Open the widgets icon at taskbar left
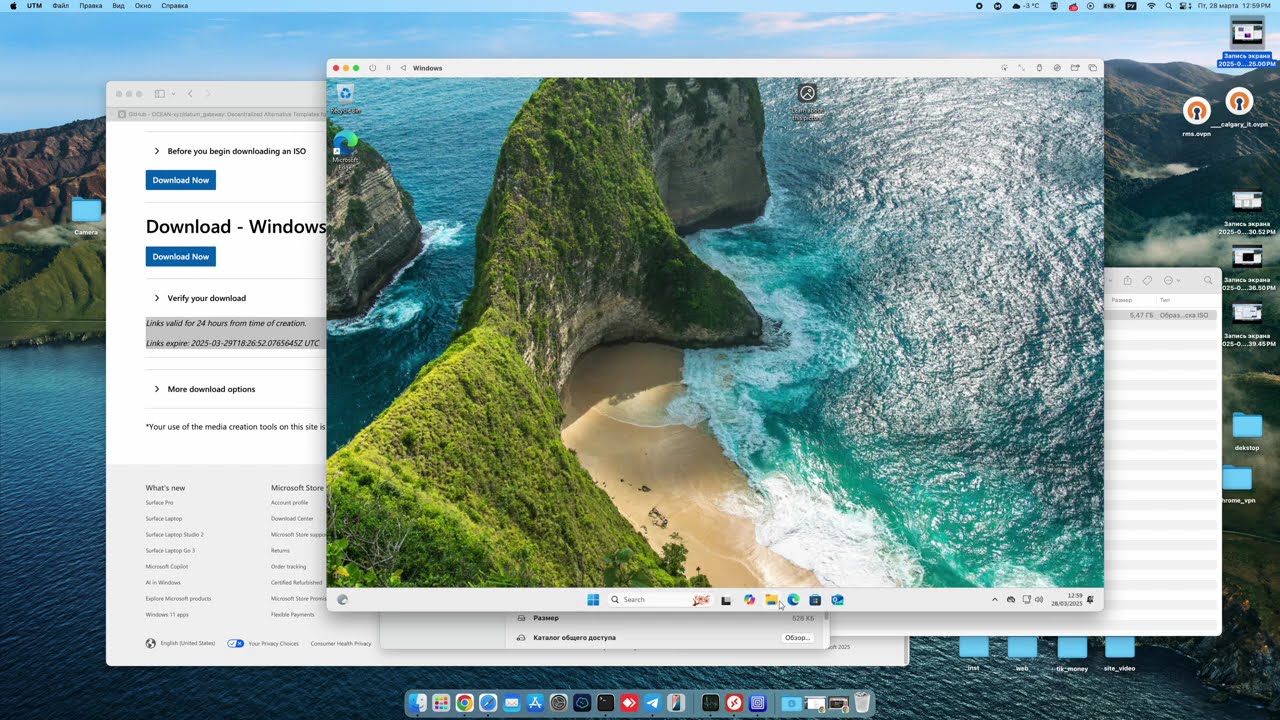 (x=343, y=600)
